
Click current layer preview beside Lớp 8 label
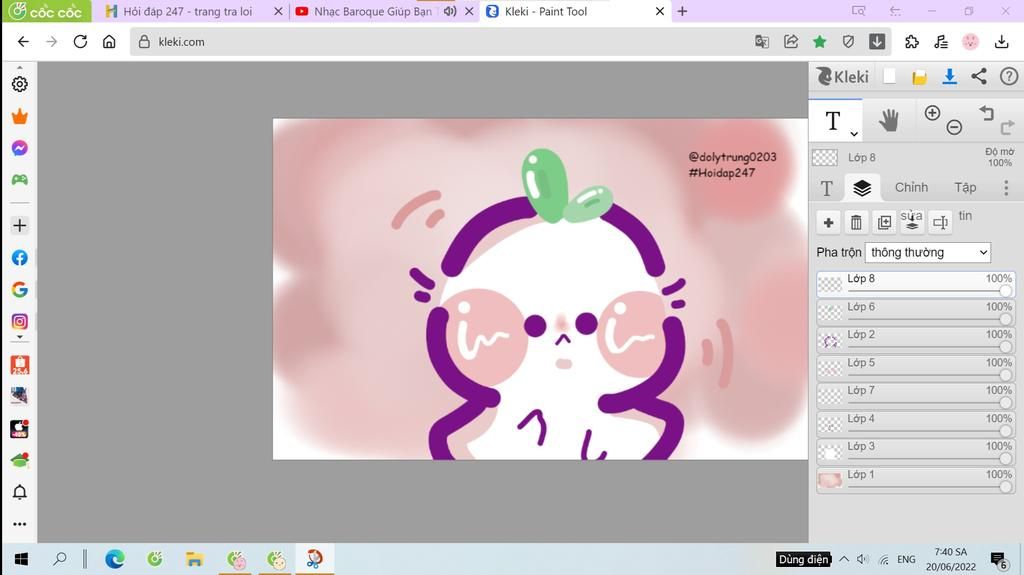click(x=825, y=157)
